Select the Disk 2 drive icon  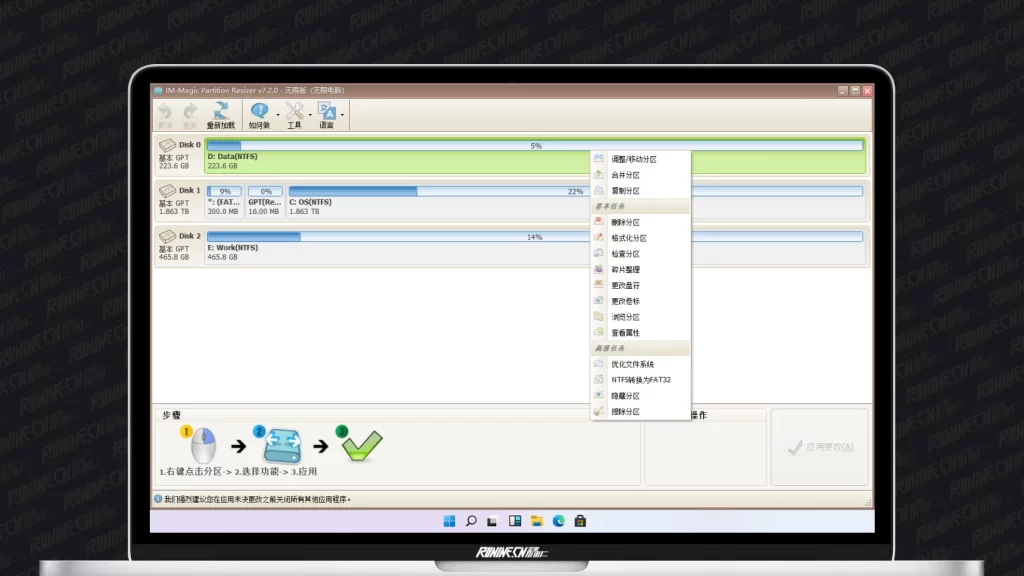click(x=167, y=237)
